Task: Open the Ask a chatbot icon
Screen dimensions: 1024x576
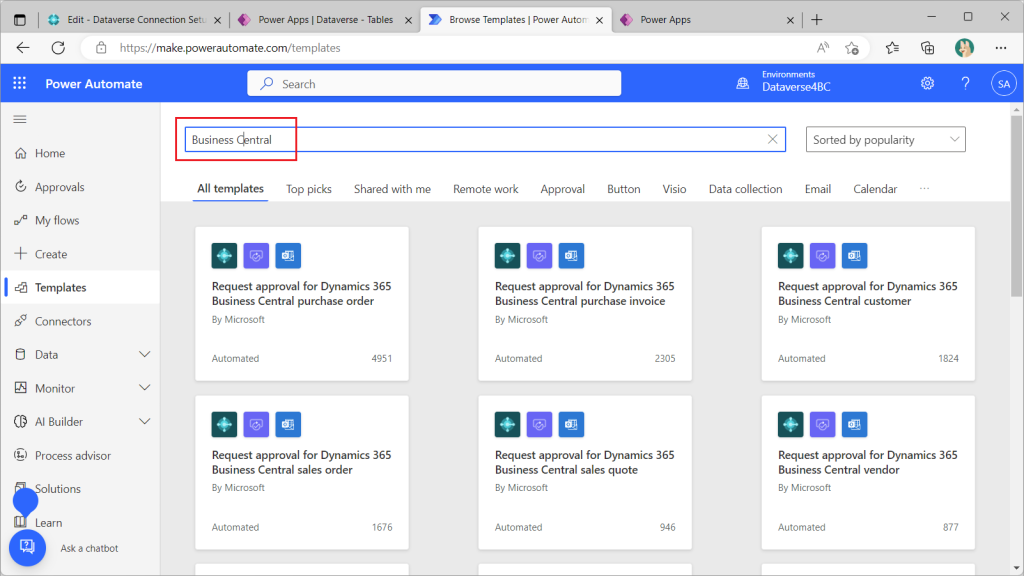Action: 27,547
